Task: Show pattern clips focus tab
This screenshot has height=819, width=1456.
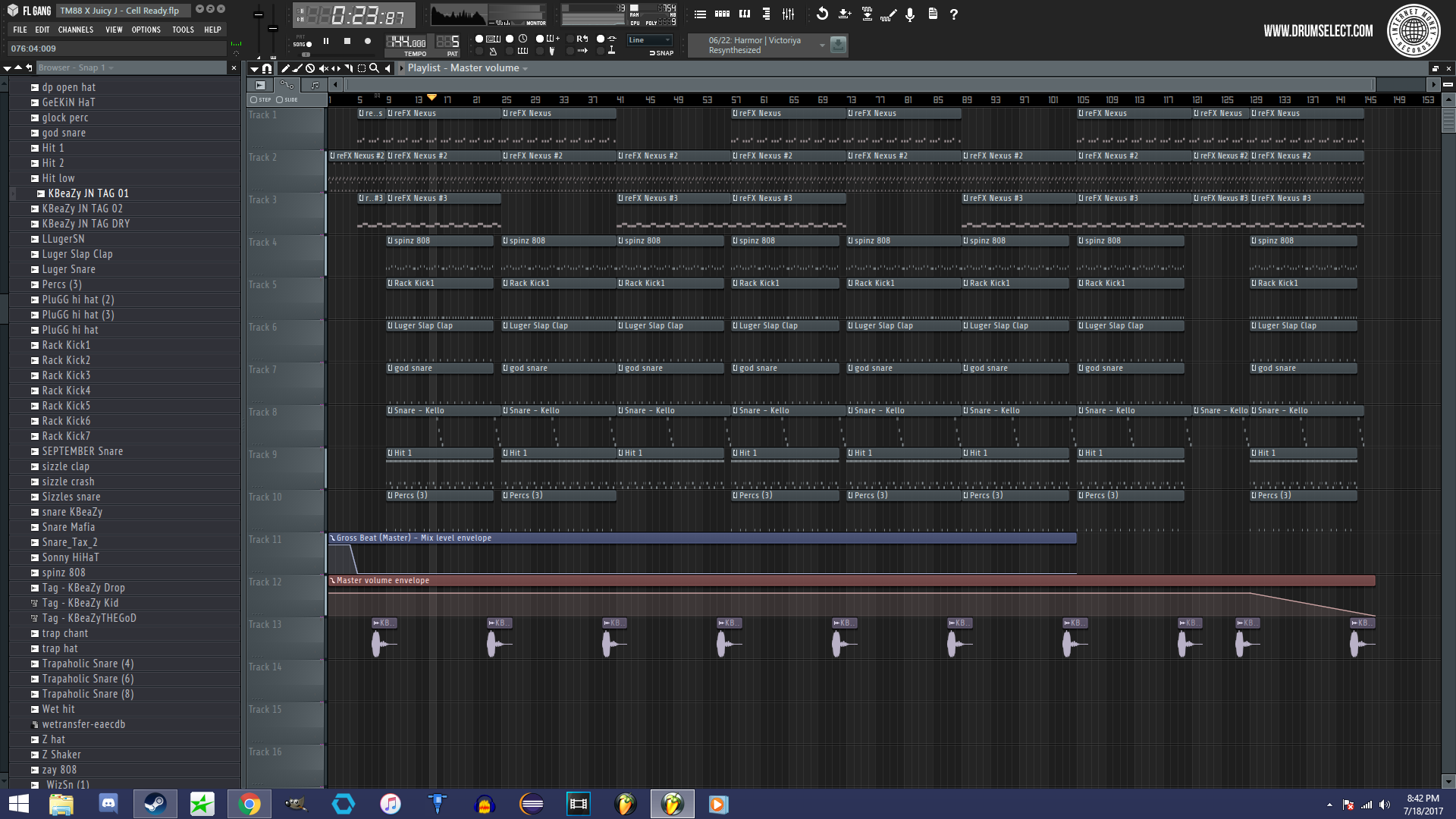Action: point(315,85)
